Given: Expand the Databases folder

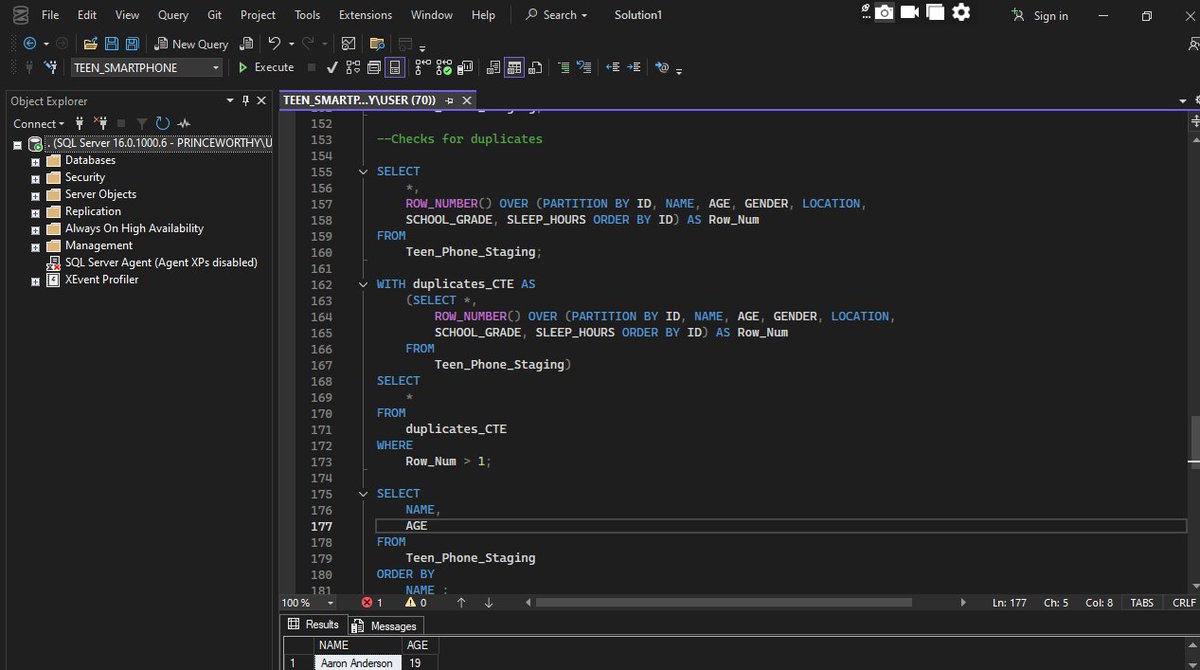Looking at the screenshot, I should (x=36, y=161).
